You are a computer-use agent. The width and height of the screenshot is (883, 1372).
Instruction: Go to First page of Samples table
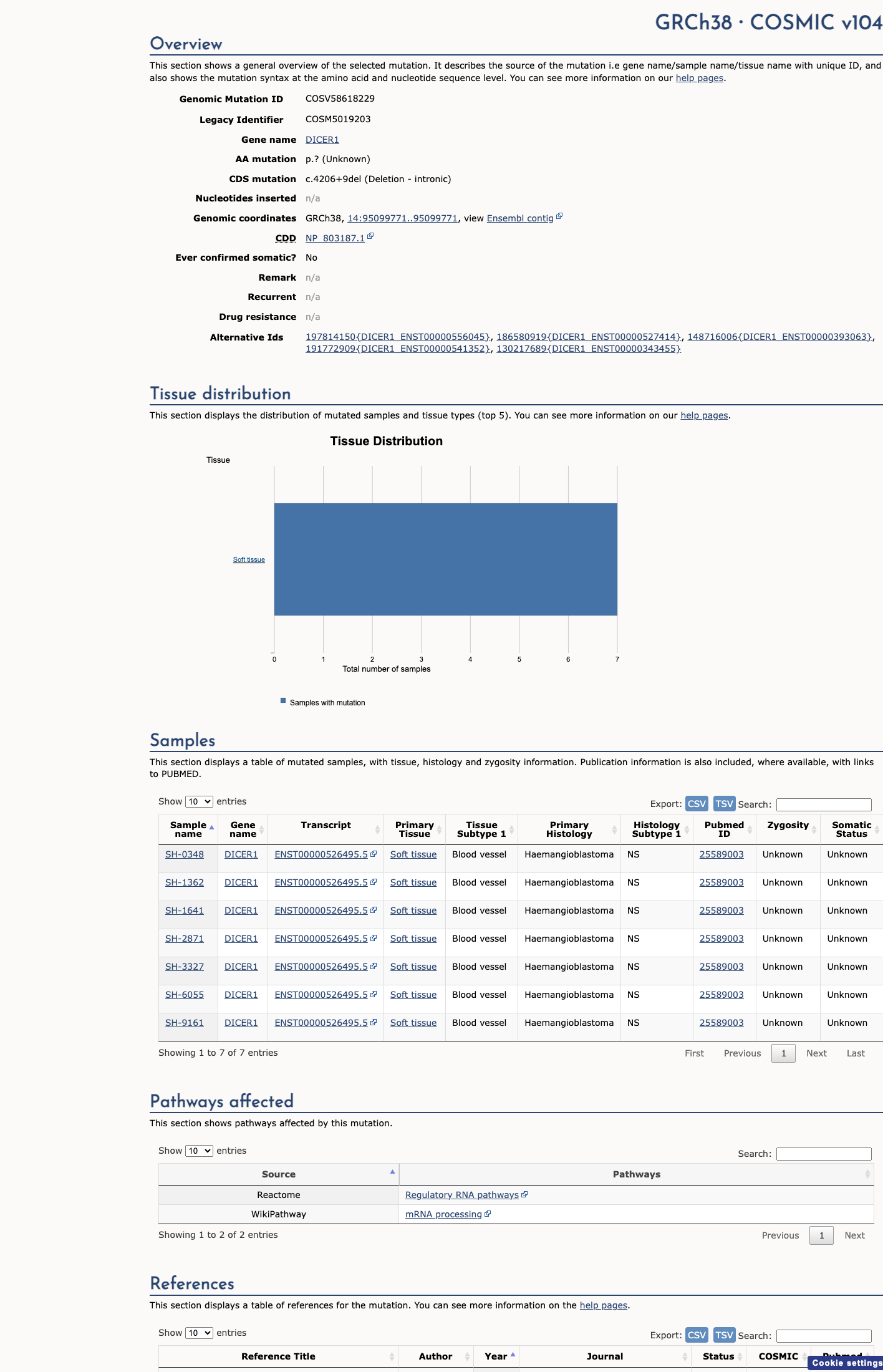click(694, 1053)
